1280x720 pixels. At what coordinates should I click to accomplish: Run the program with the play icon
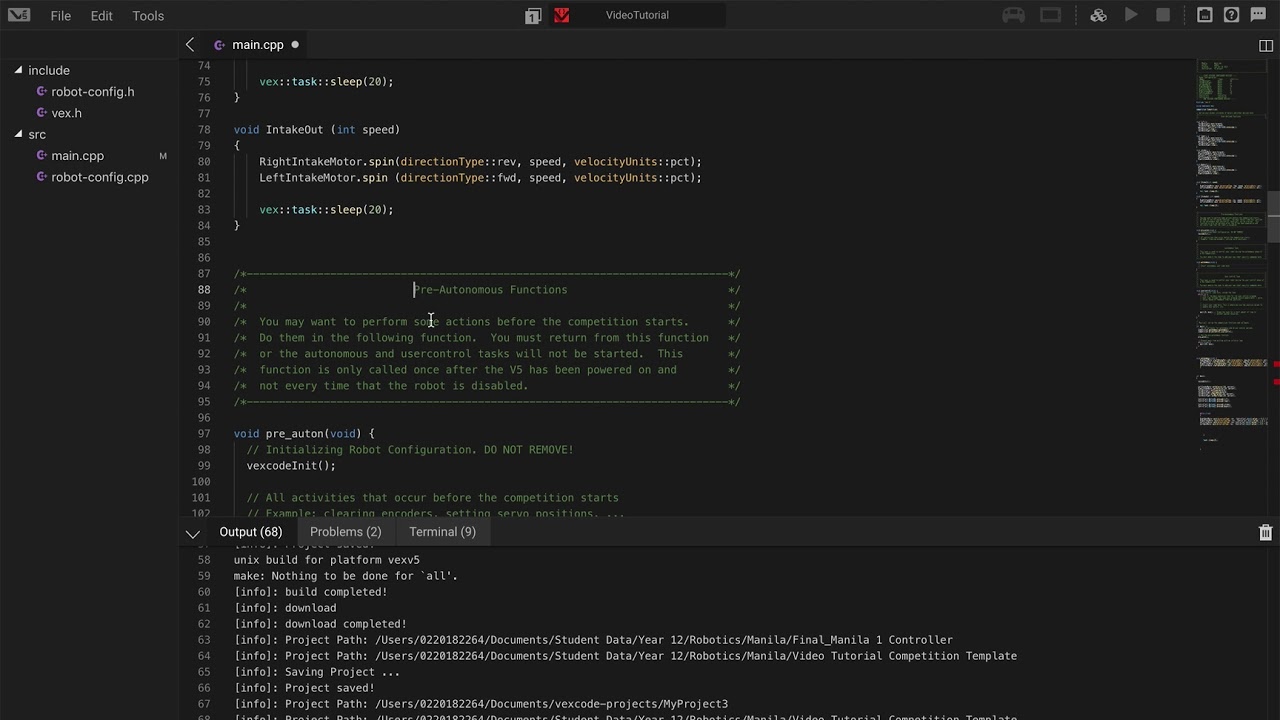(x=1131, y=15)
